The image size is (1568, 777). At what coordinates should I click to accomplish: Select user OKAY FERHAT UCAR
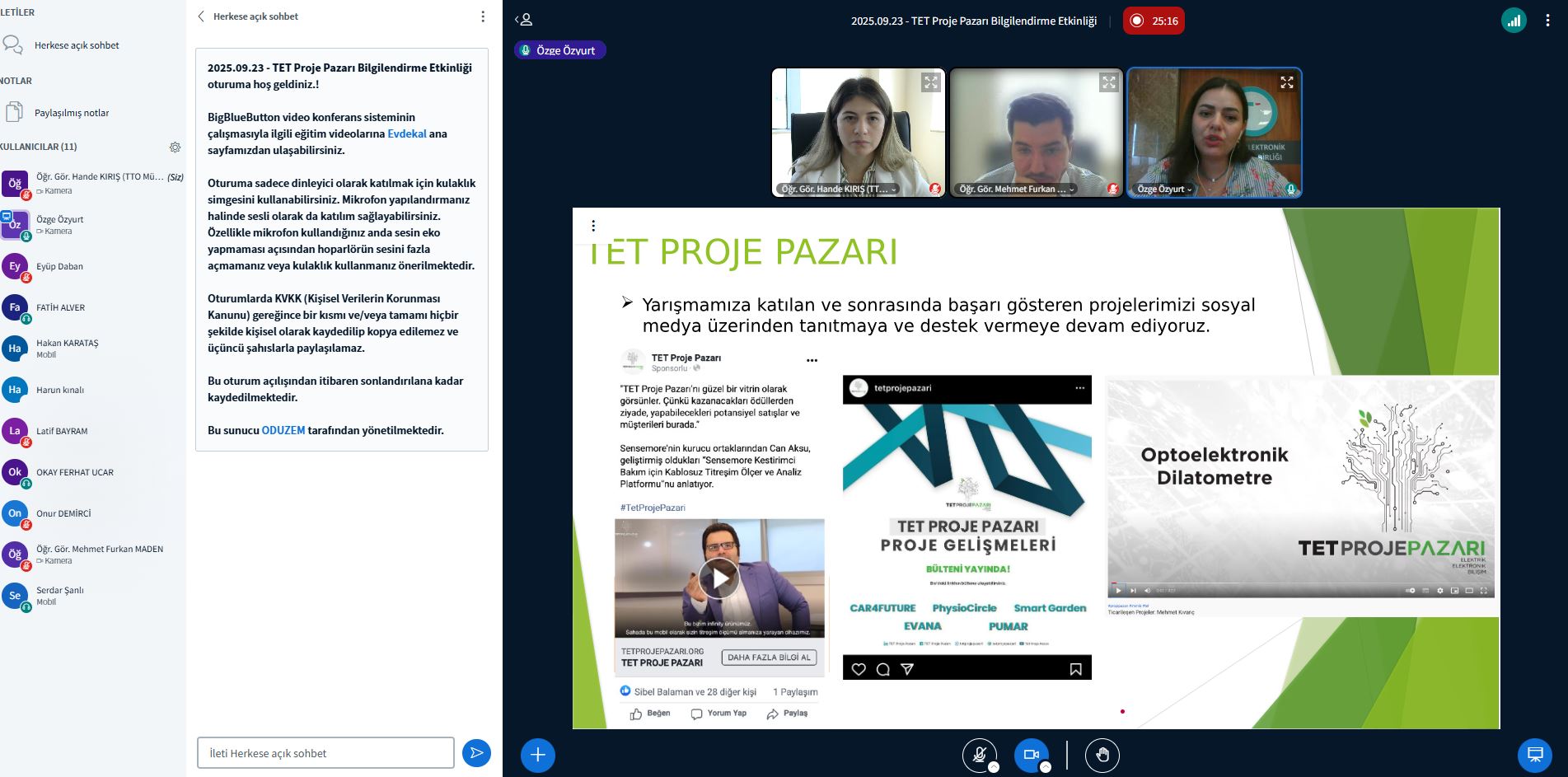[92, 472]
